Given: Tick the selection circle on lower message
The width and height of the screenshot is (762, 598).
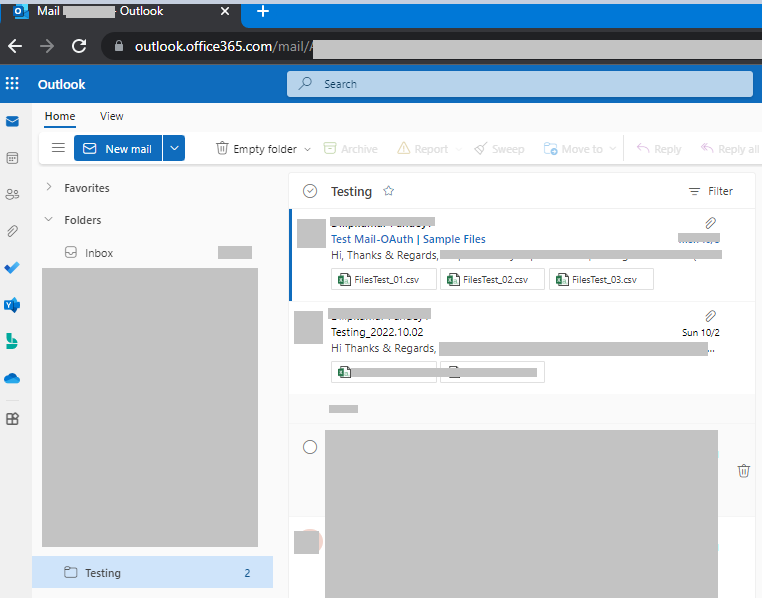Looking at the screenshot, I should 310,447.
